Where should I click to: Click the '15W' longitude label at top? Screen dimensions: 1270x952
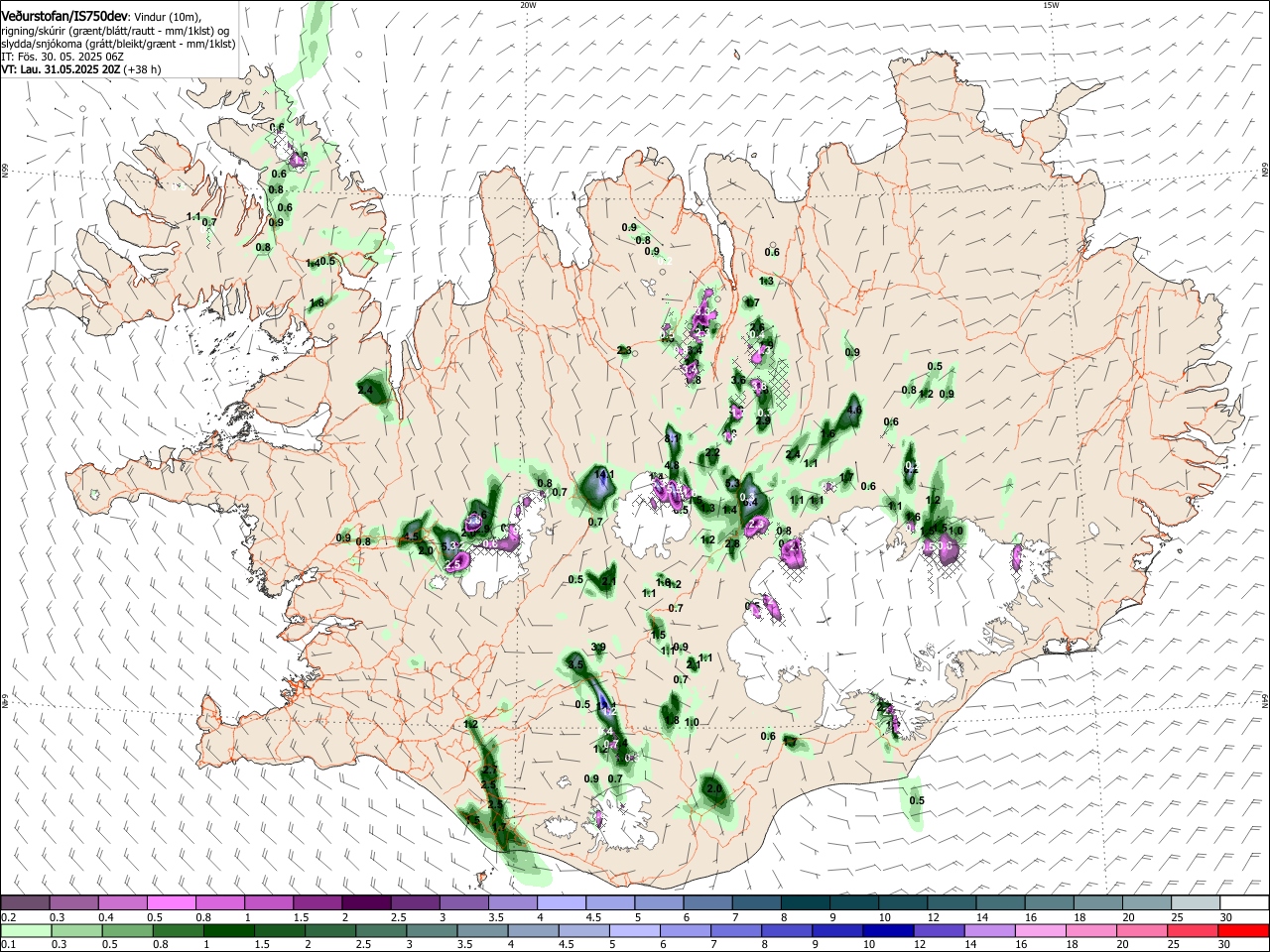[x=1051, y=5]
